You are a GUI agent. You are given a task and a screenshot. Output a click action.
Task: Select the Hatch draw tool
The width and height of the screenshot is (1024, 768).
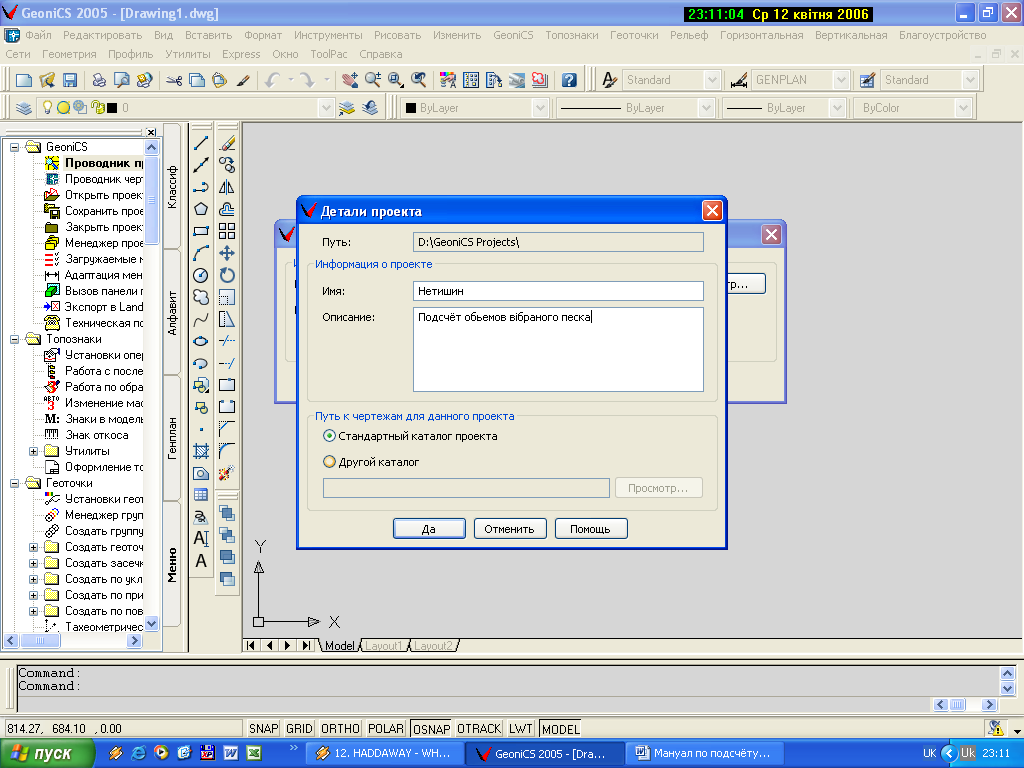click(x=201, y=451)
